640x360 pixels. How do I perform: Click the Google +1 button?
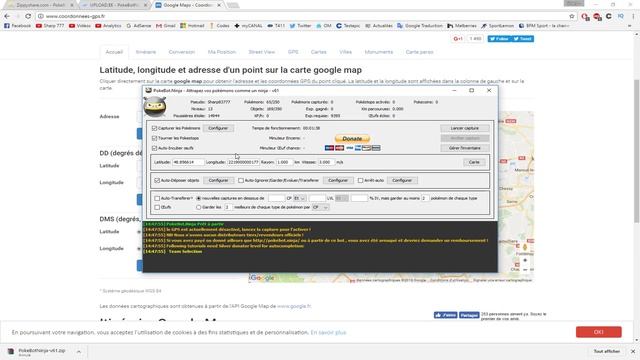click(x=458, y=39)
